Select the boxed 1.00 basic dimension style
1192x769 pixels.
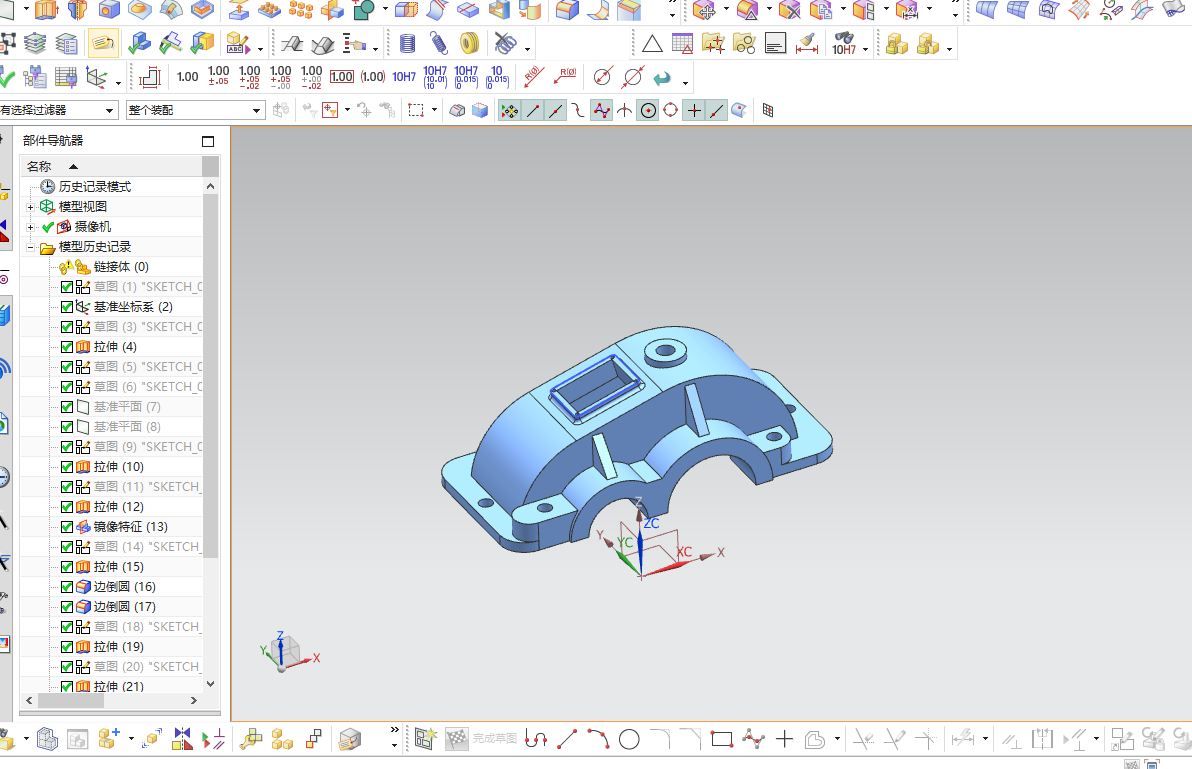342,77
